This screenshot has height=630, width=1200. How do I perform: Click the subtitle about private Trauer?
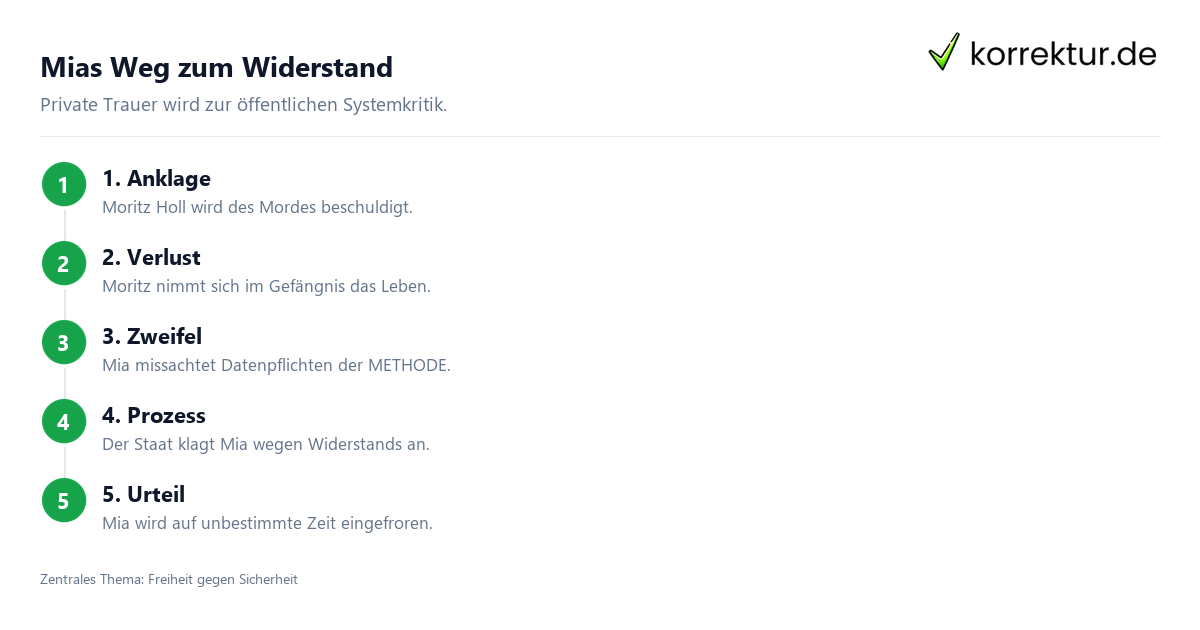(243, 105)
